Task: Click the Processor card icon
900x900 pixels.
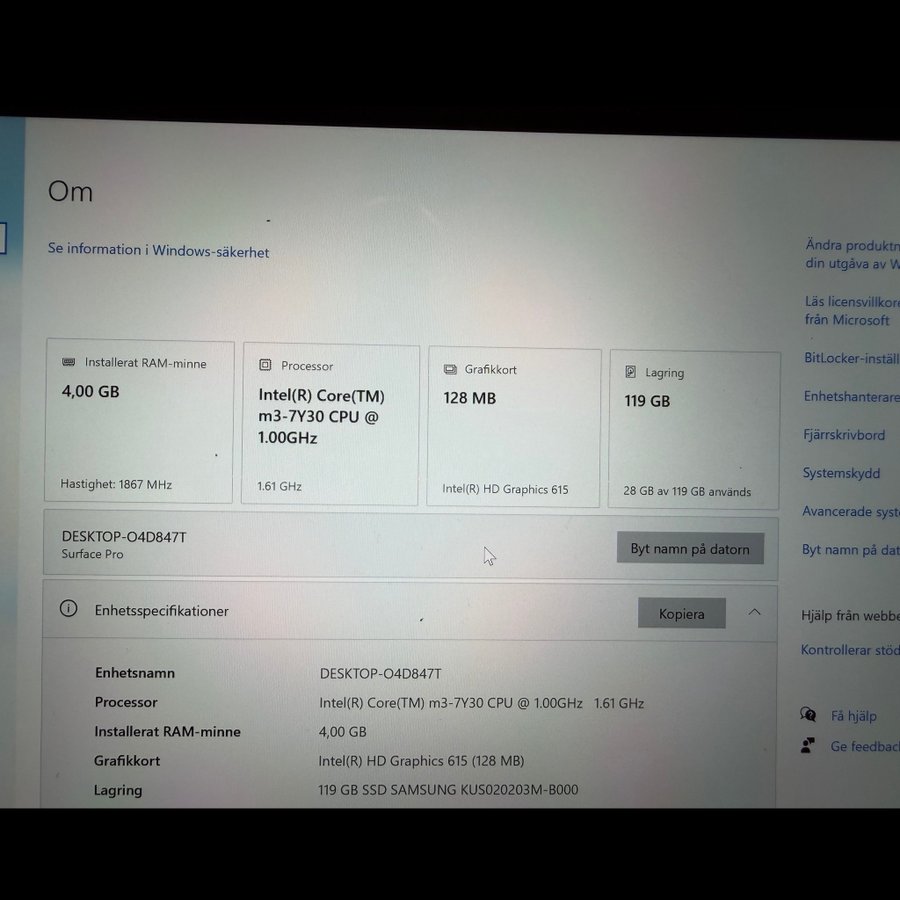Action: tap(265, 364)
